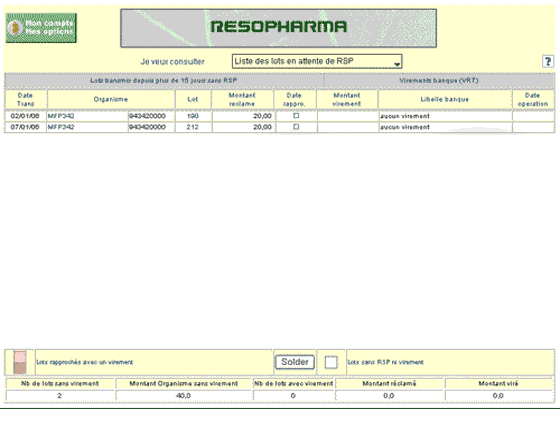Click MFP342 in the 07/01/06 row
The width and height of the screenshot is (560, 423).
pyautogui.click(x=61, y=127)
